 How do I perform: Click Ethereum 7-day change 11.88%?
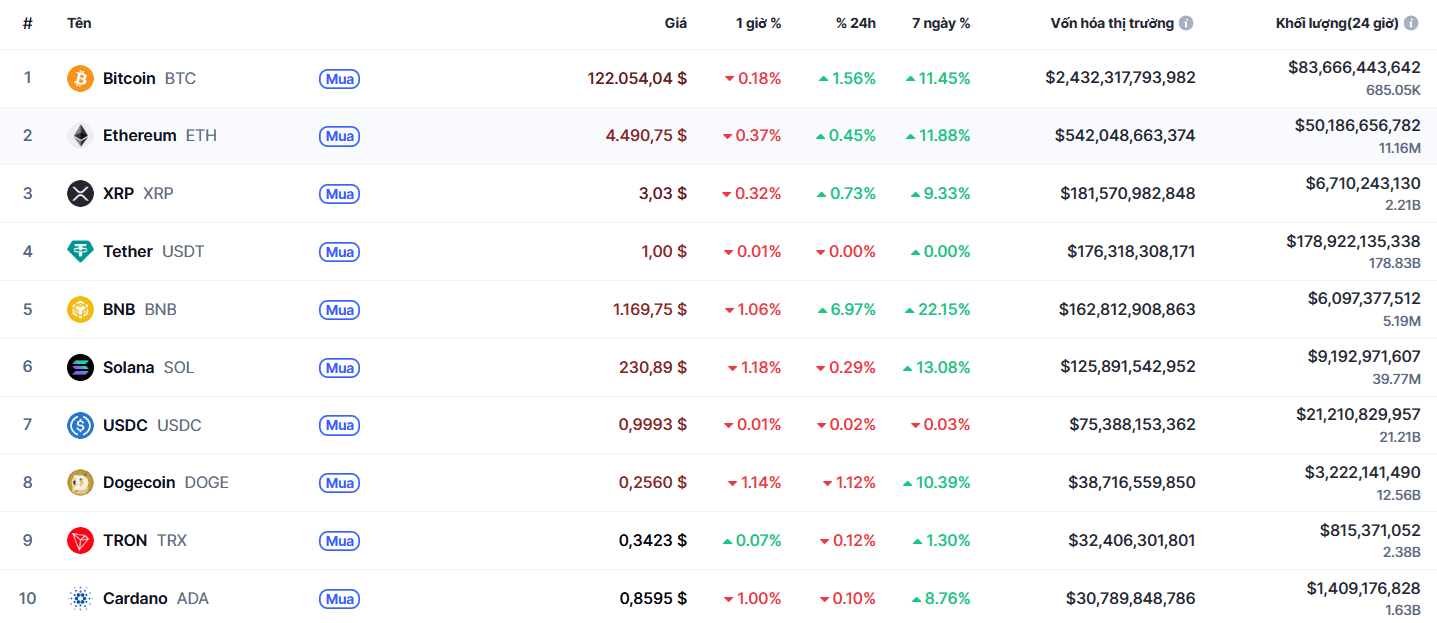[x=937, y=136]
